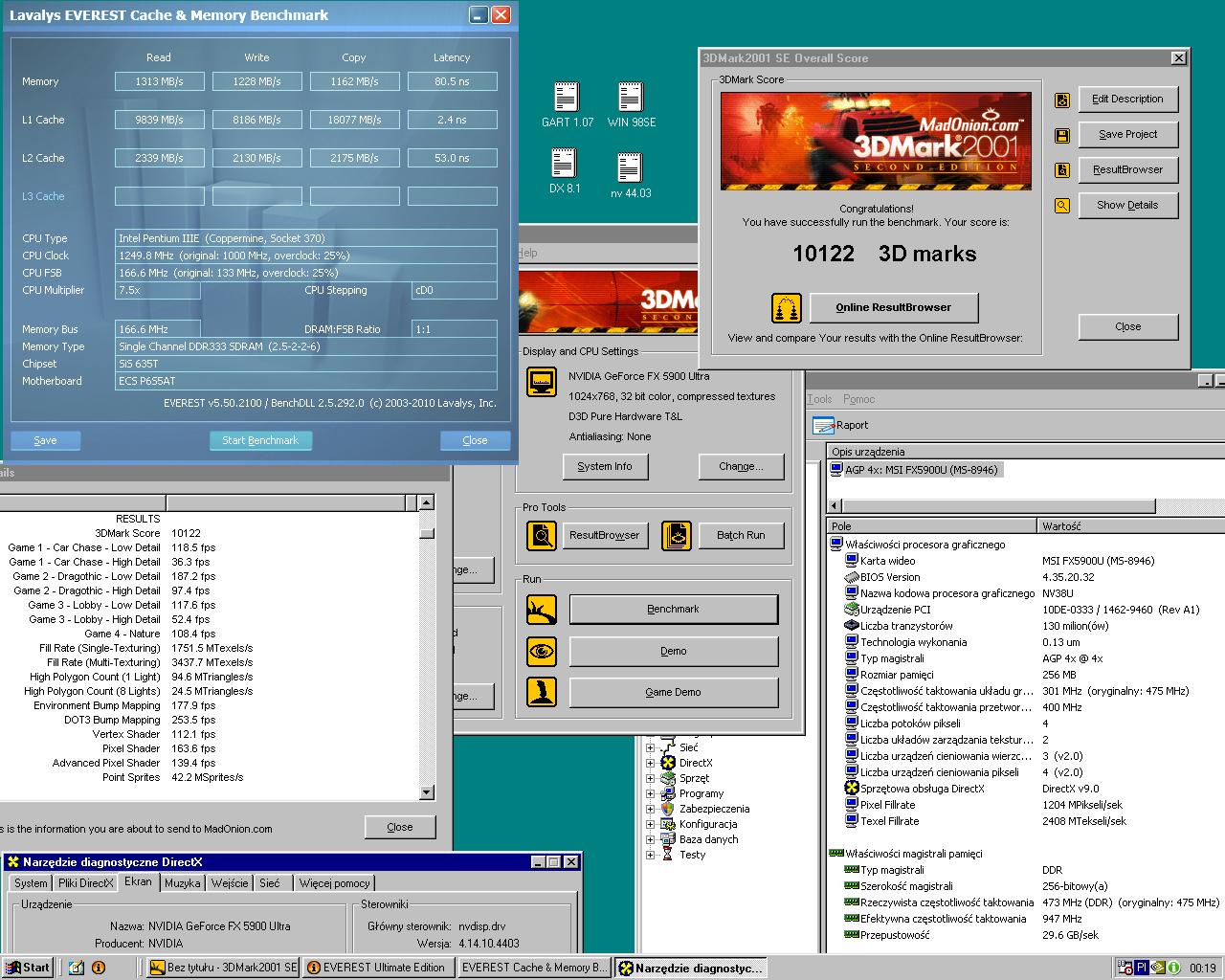Click Edit Description pencil icon in 3DMark score window
Viewport: 1225px width, 980px height.
1061,100
